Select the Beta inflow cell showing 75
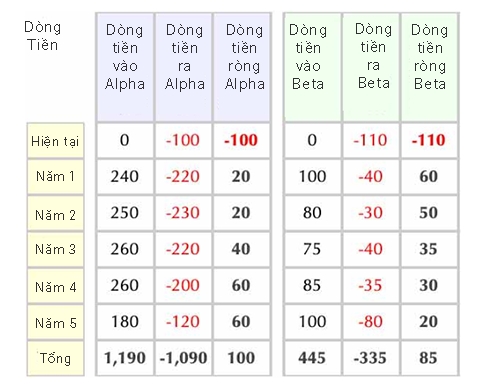Screen dimensions: 484x390 (313, 249)
